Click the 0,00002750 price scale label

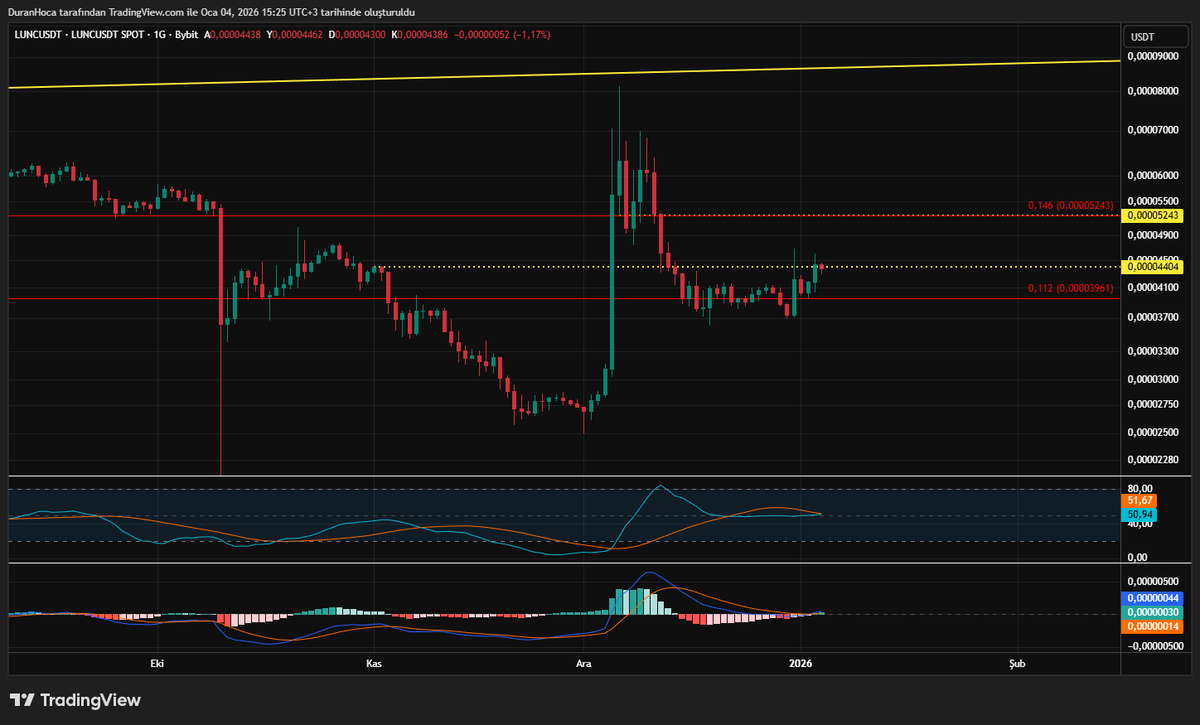tap(1154, 405)
